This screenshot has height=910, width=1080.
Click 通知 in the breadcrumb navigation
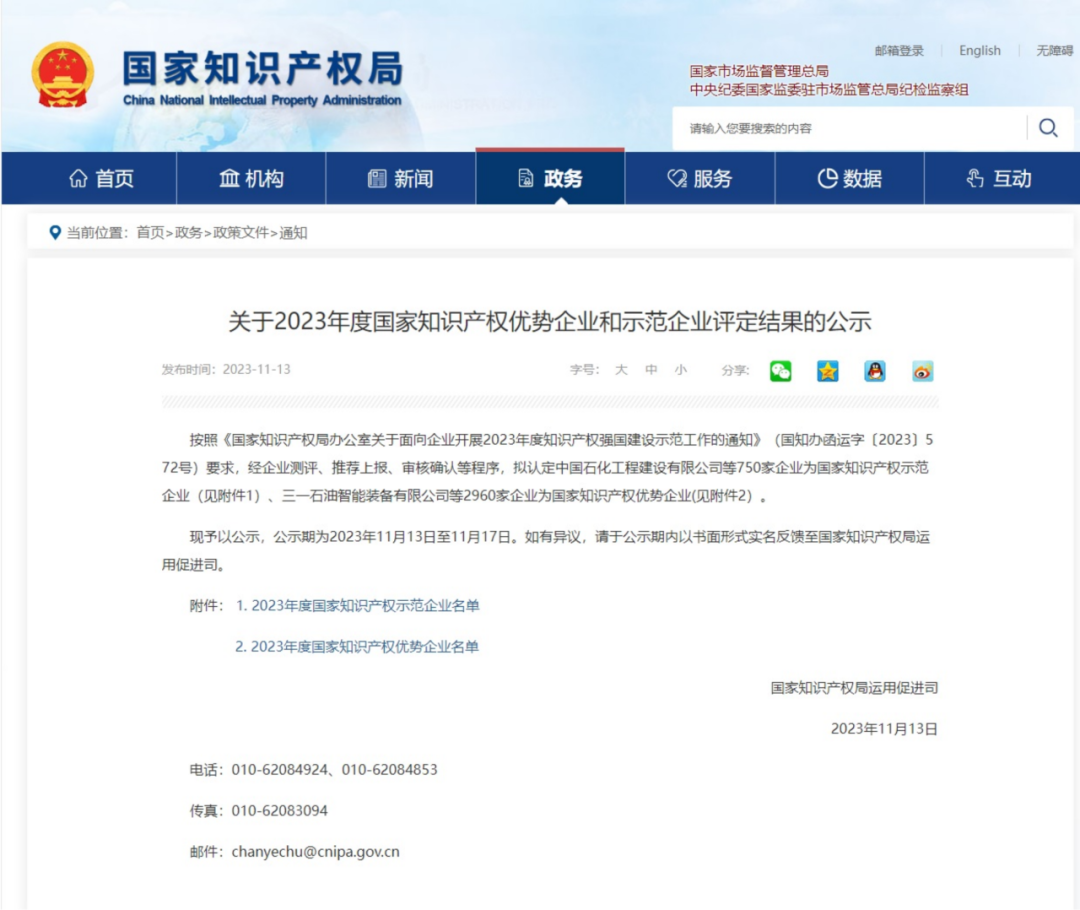pos(294,234)
